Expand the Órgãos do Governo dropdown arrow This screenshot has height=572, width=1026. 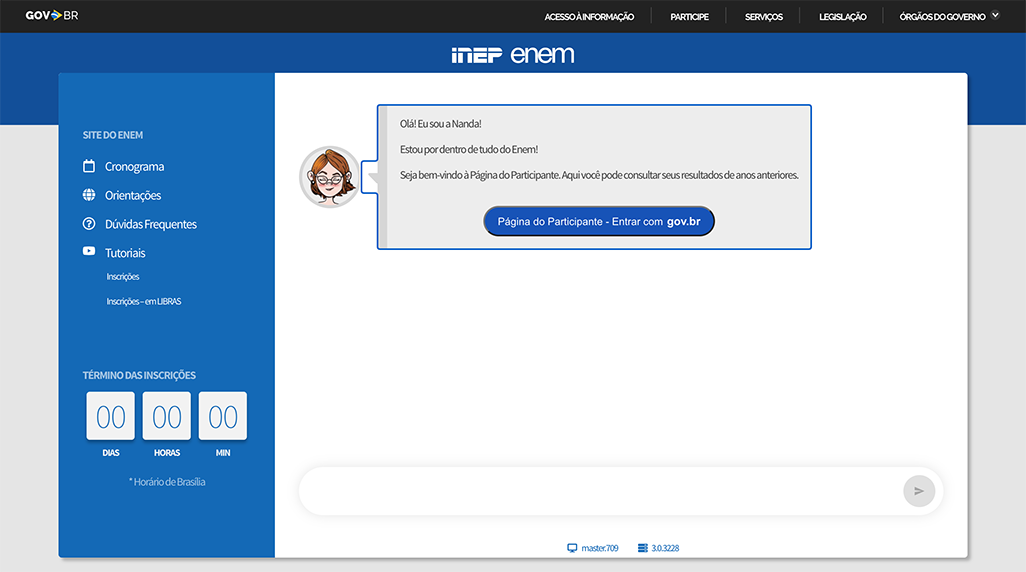tap(995, 15)
